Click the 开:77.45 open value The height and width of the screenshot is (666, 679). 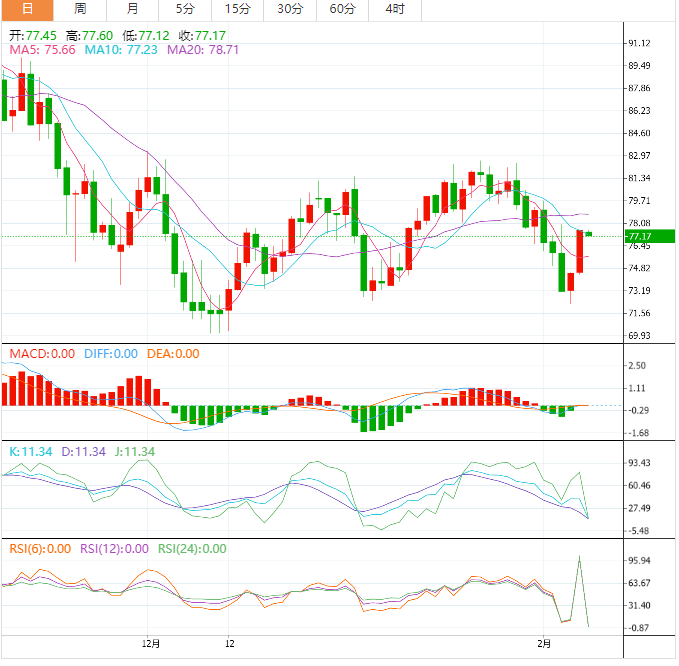pyautogui.click(x=33, y=36)
